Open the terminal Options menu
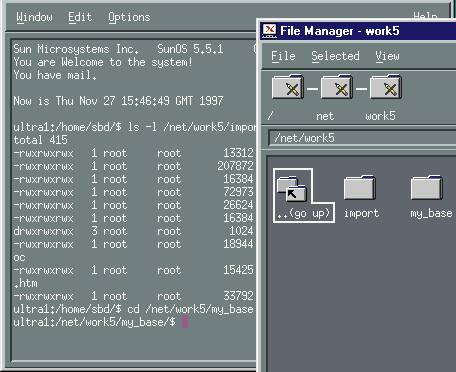 [x=129, y=17]
